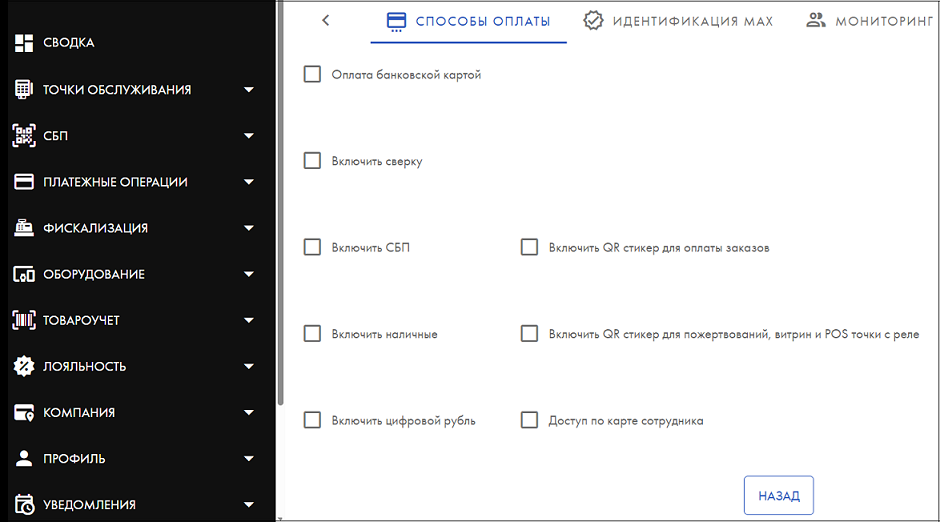
Task: Enable Оплата банковской картой checkbox
Action: [x=312, y=74]
